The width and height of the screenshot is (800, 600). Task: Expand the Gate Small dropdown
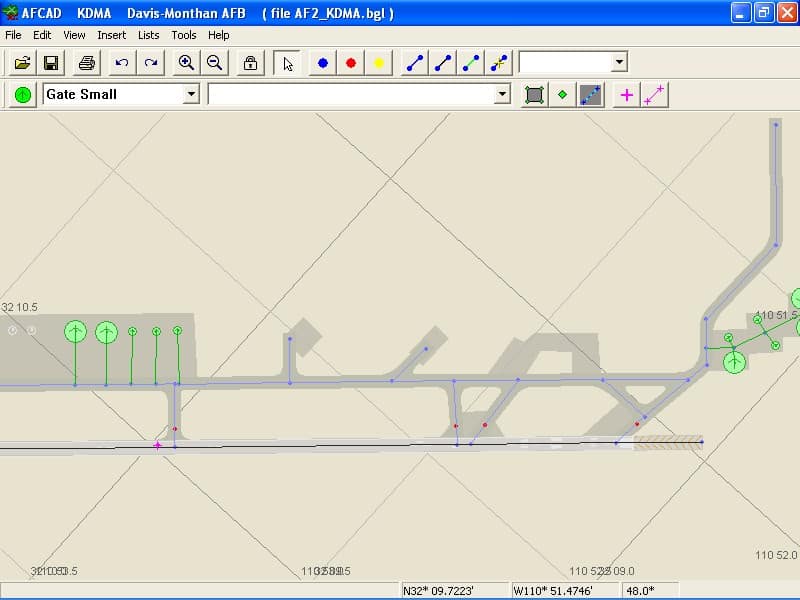tap(191, 94)
